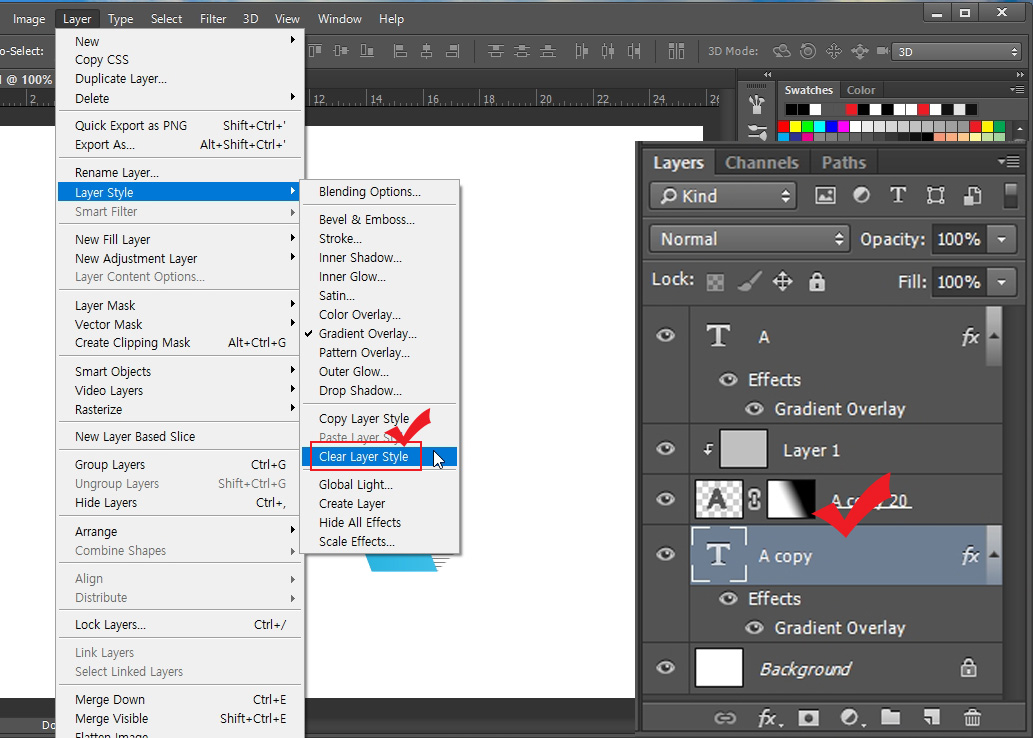Toggle filter for pixel layers
The width and height of the screenshot is (1033, 738).
click(x=825, y=195)
